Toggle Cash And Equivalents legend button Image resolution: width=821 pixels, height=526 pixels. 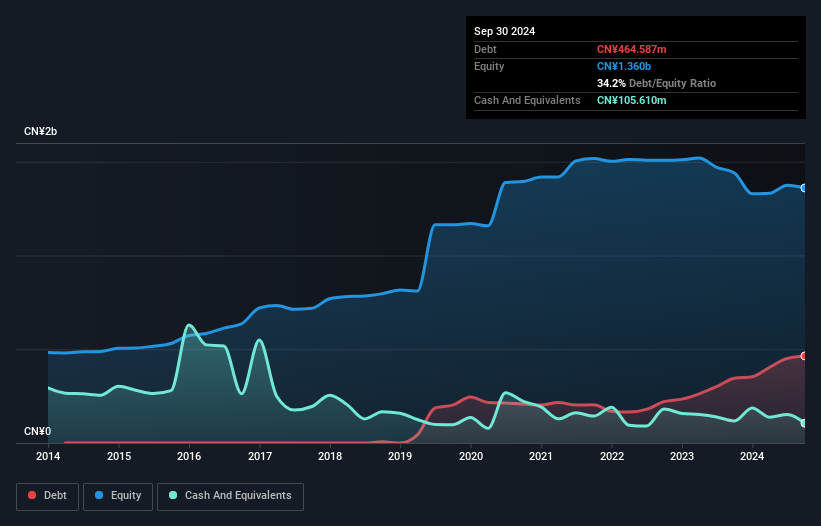(230, 496)
